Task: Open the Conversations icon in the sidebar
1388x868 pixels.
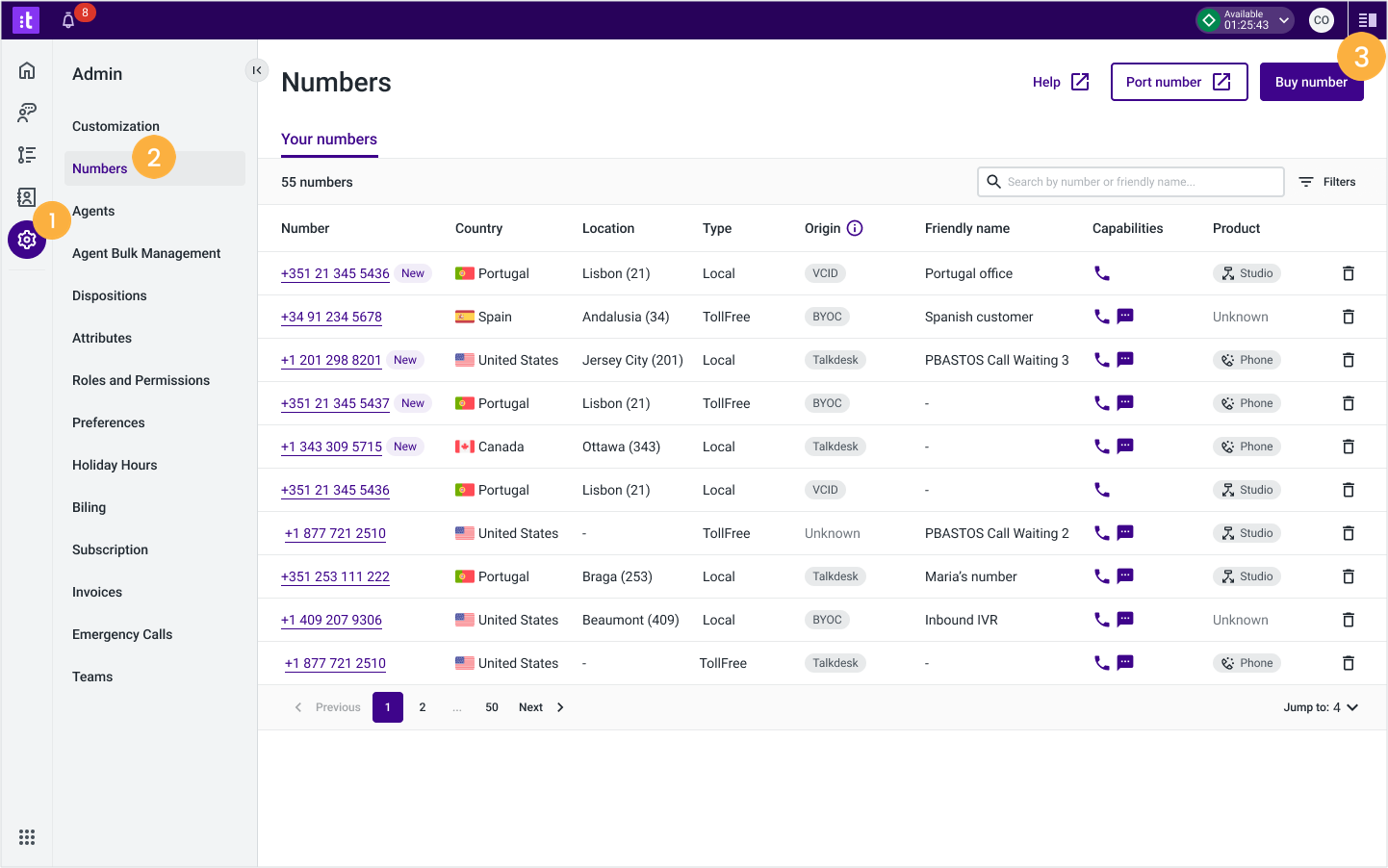Action: 27,112
